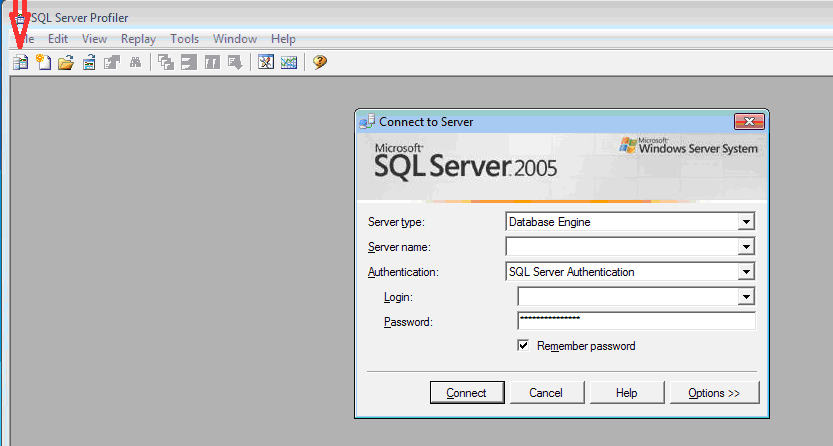Open Performance Monitor chart icon
This screenshot has height=446, width=833.
coord(289,62)
